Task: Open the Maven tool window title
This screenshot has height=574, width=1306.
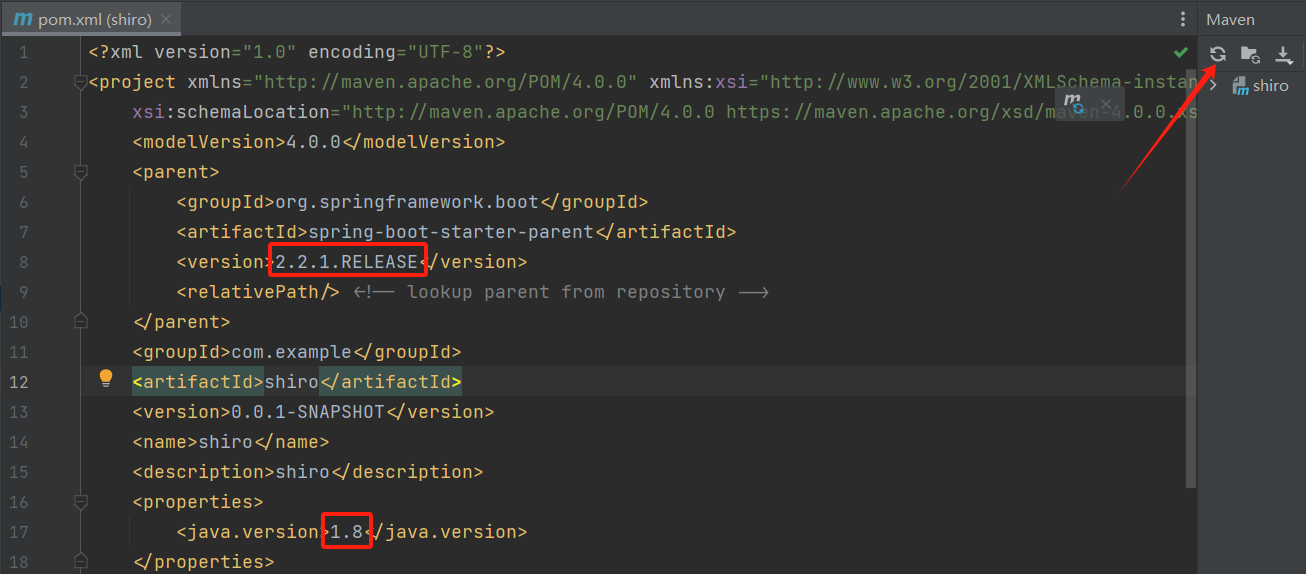Action: coord(1230,19)
